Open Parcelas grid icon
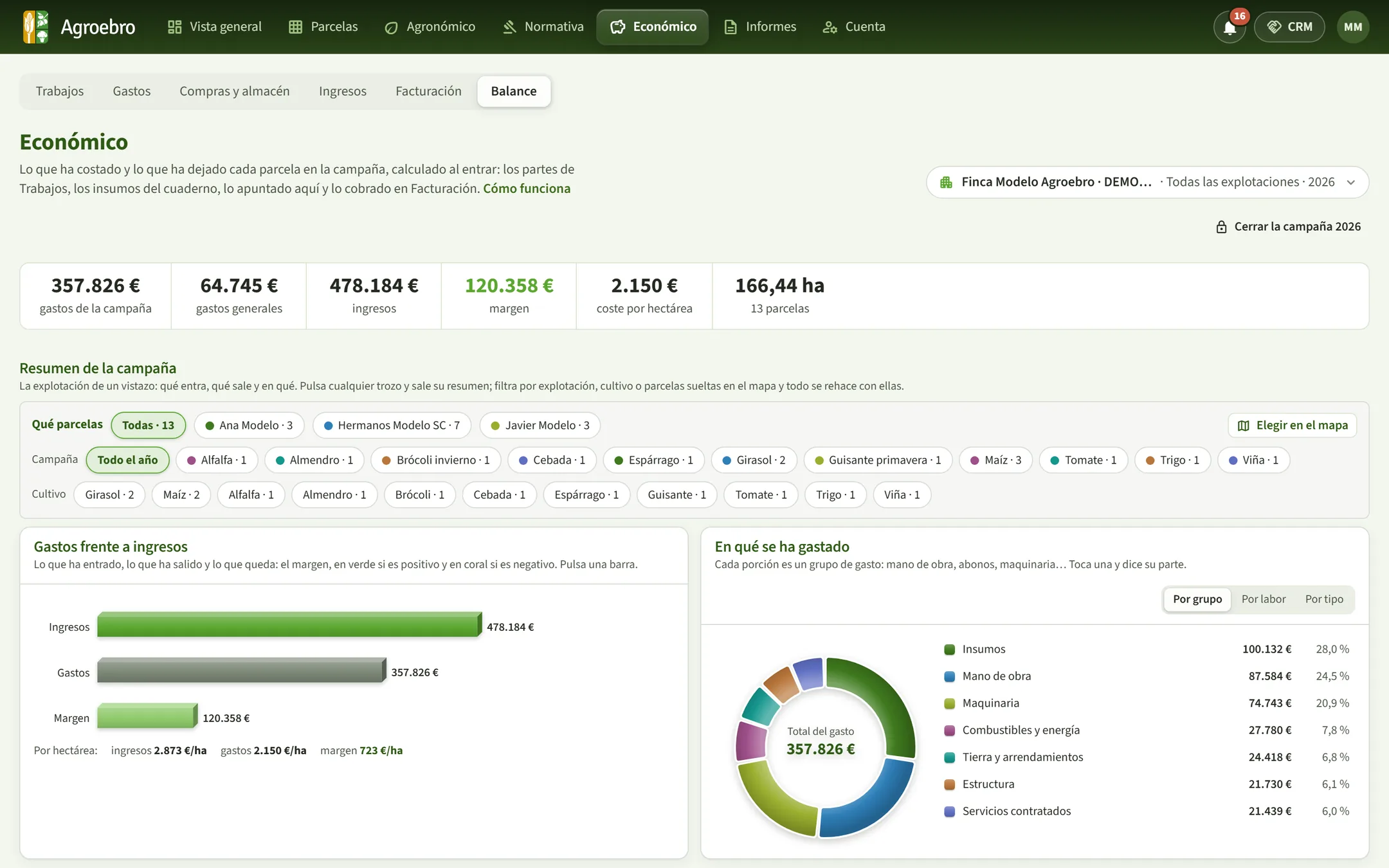 (295, 27)
